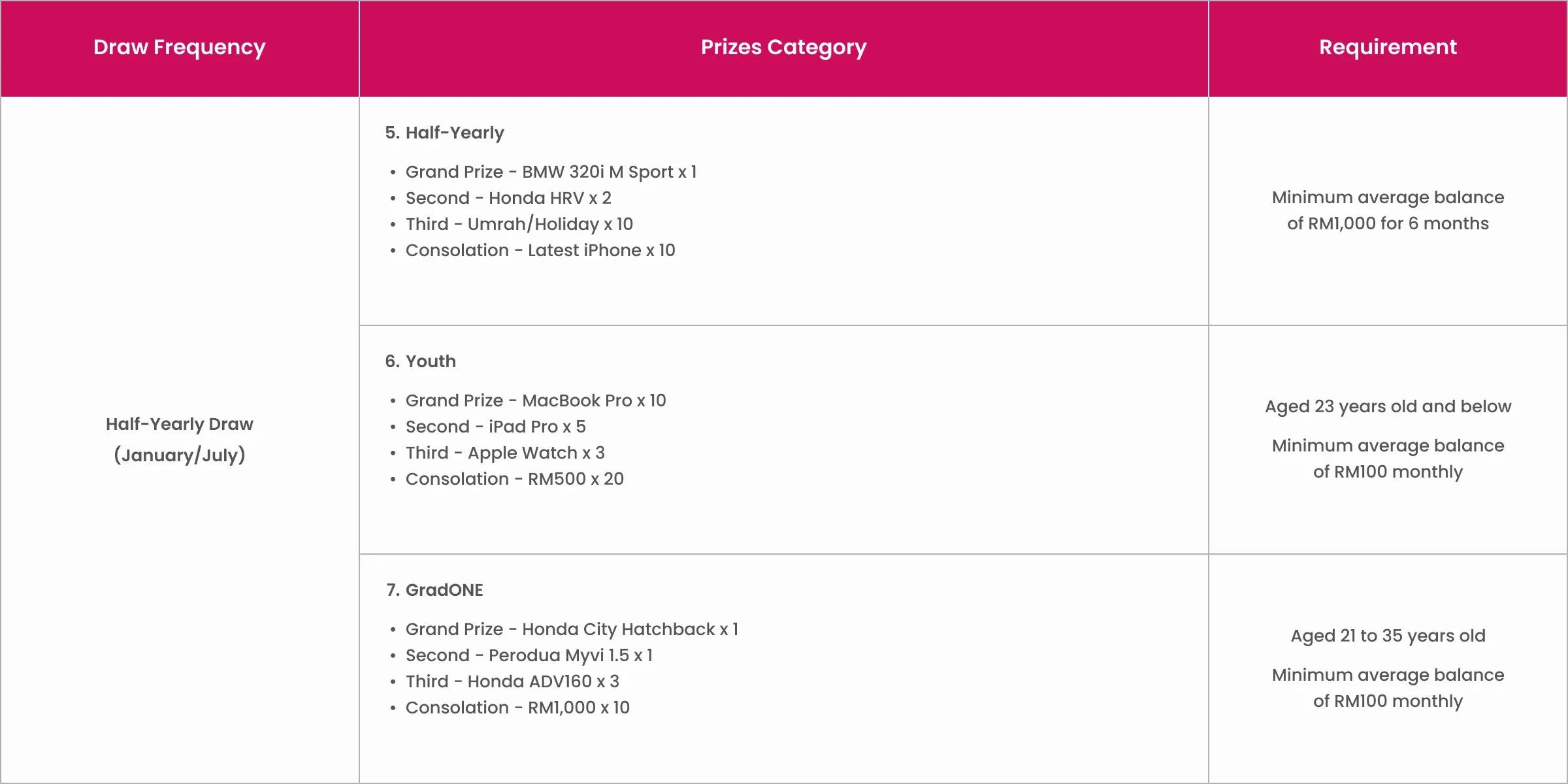Select the Prizes Category header
The image size is (1568, 784).
click(783, 48)
